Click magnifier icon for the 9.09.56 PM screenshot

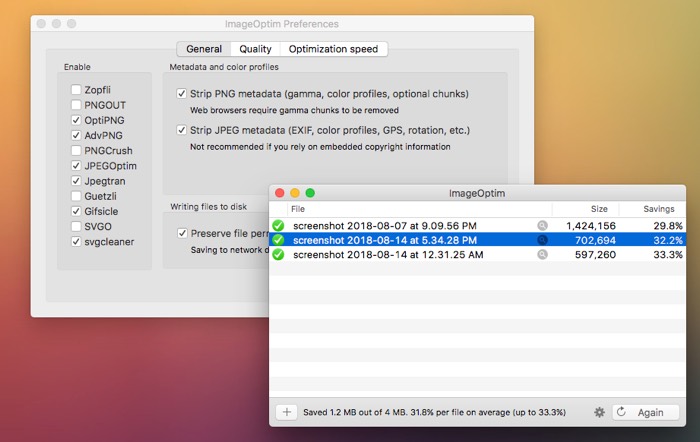click(x=542, y=225)
